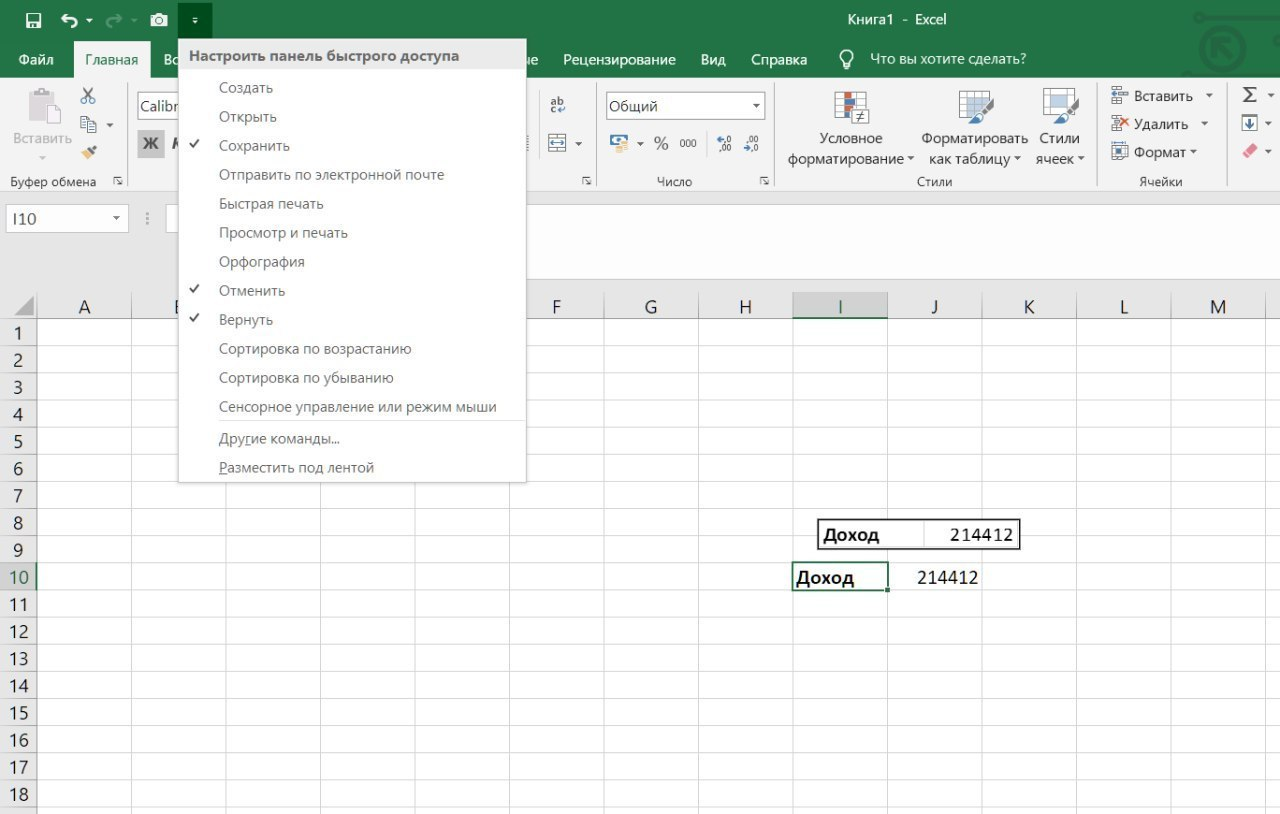Select Быстрая печать from the menu
1280x814 pixels.
271,204
